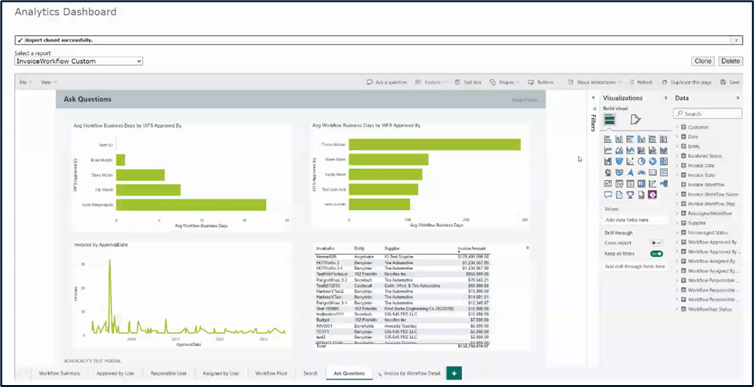Add a new page with plus button
The width and height of the screenshot is (754, 387).
(454, 373)
